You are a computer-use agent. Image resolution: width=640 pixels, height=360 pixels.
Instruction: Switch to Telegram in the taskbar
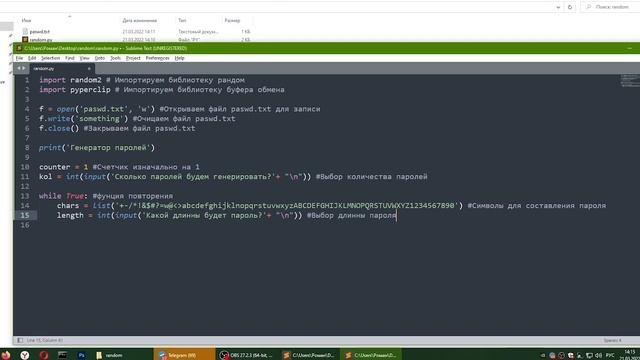pyautogui.click(x=184, y=355)
